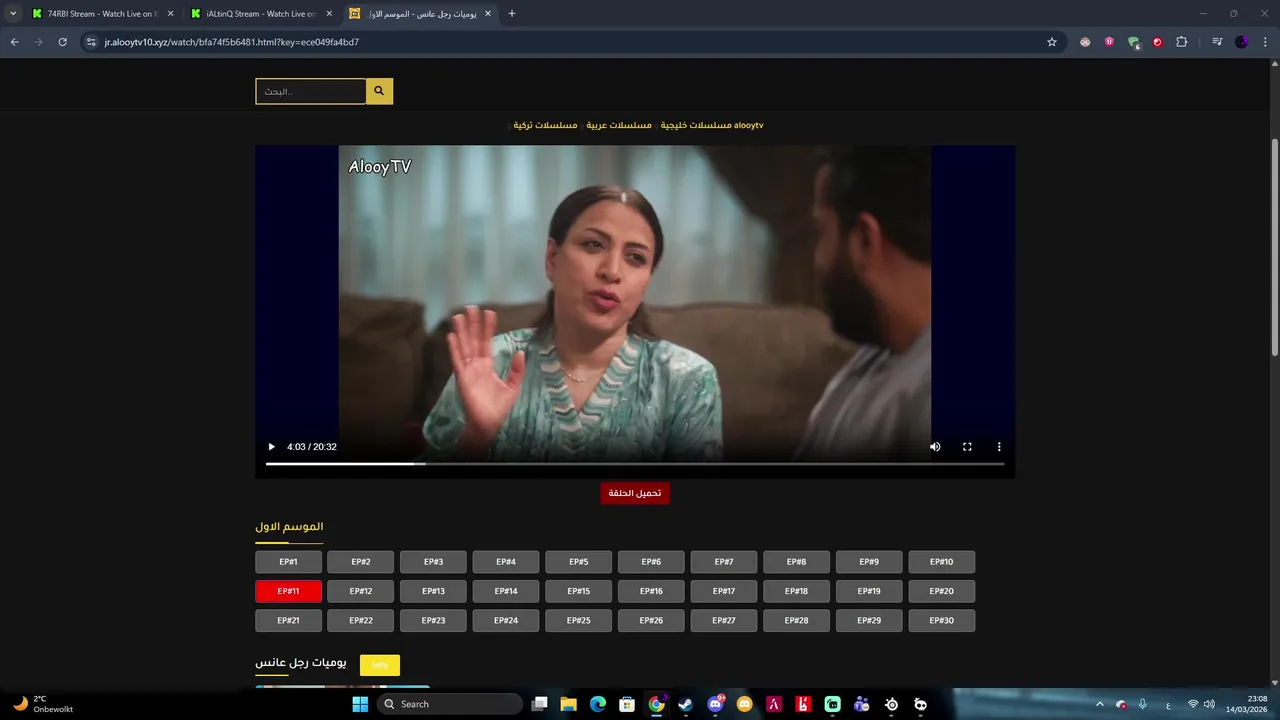Close the iALtinQ Stream tab

coord(329,14)
